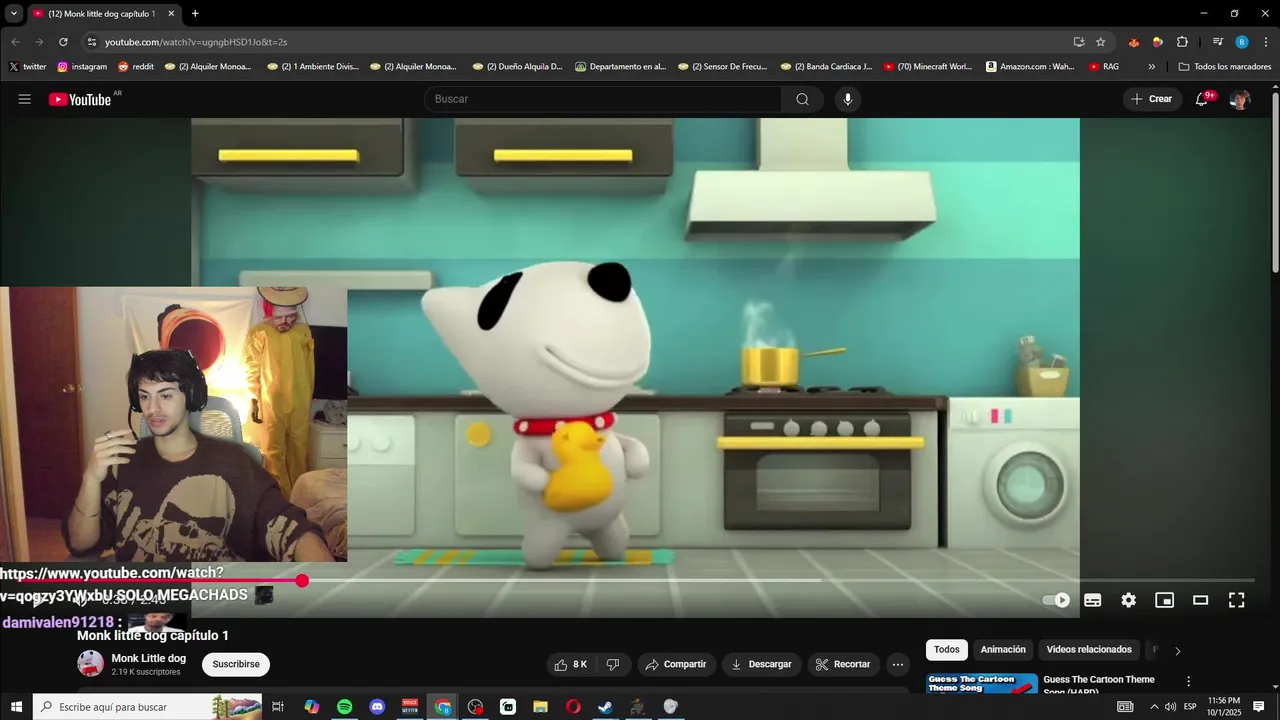Screen dimensions: 1280x720
Task: Open the YouTube guide hamburger menu
Action: (x=25, y=99)
